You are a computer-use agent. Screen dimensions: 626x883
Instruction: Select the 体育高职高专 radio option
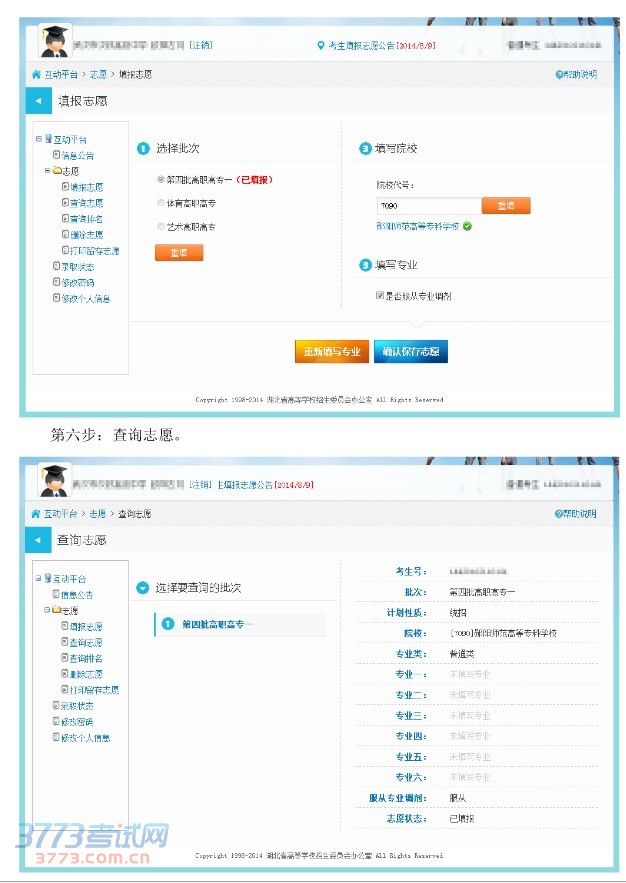coord(160,203)
